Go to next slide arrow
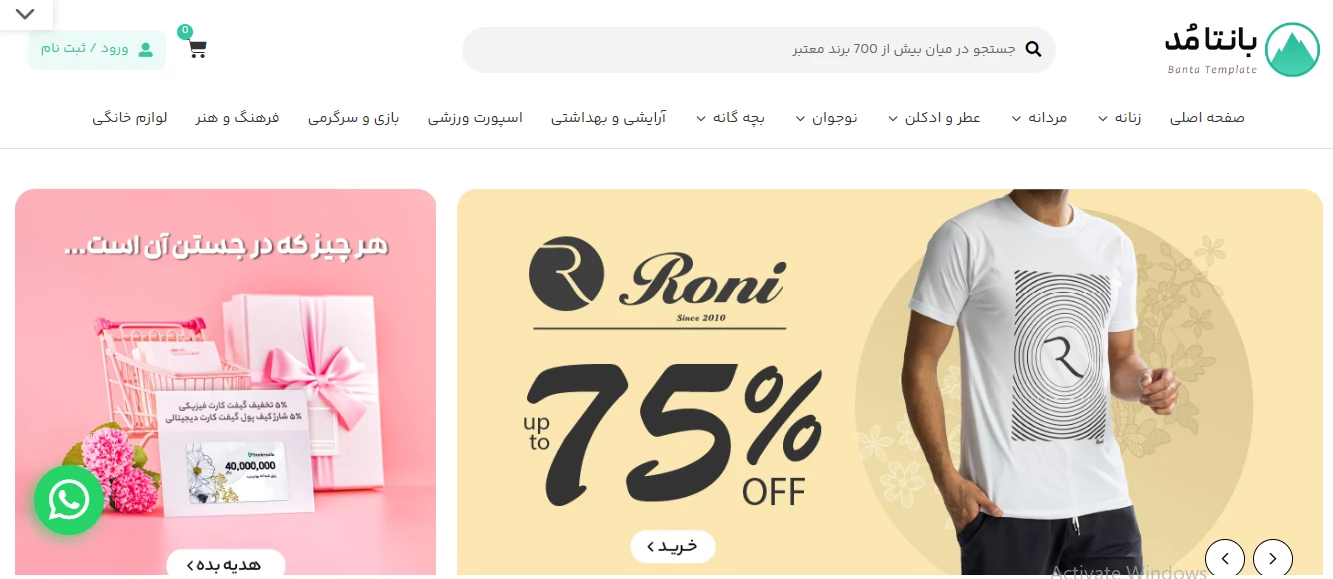 pyautogui.click(x=1273, y=558)
